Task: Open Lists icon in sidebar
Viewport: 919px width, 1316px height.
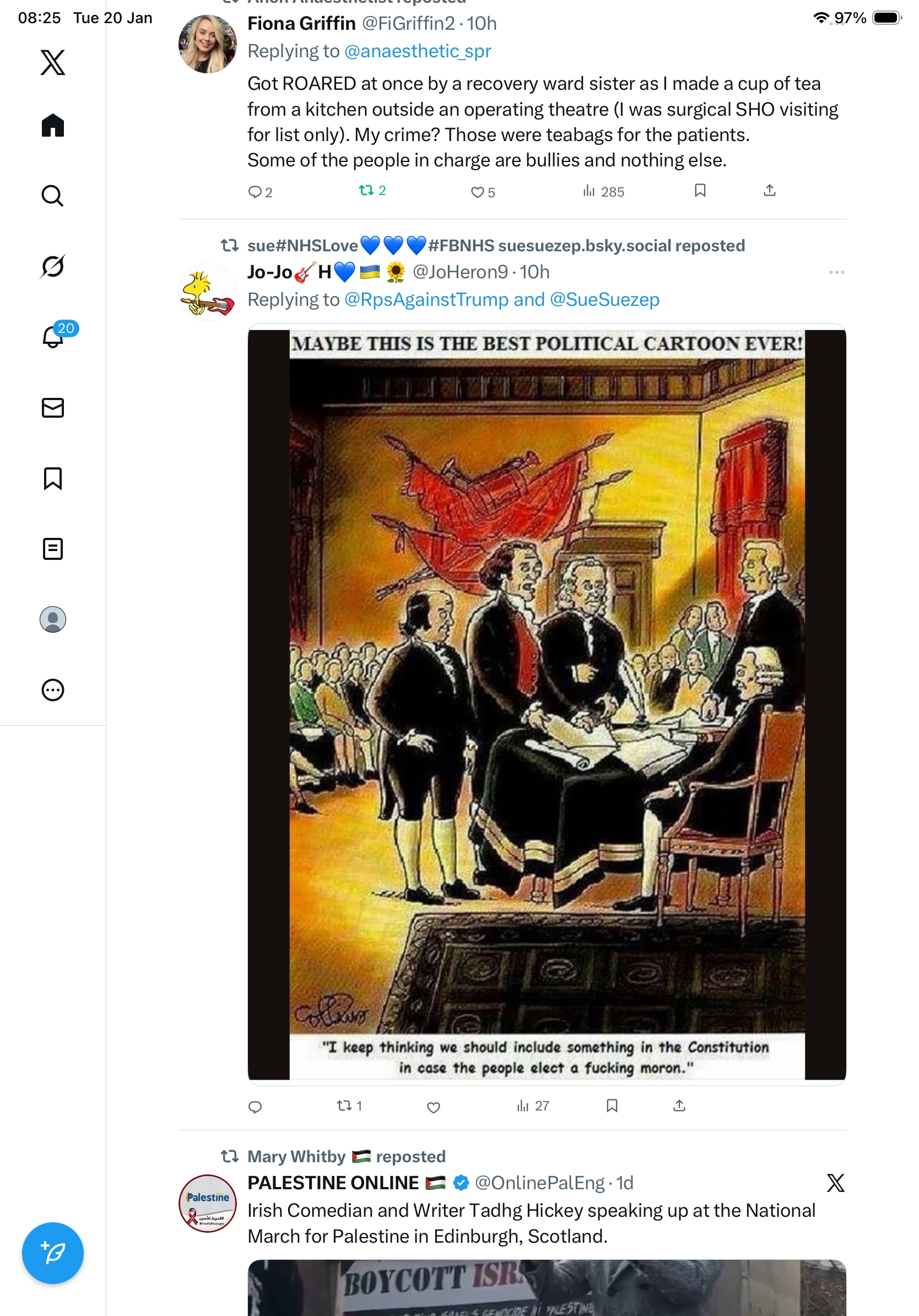Action: coord(53,548)
